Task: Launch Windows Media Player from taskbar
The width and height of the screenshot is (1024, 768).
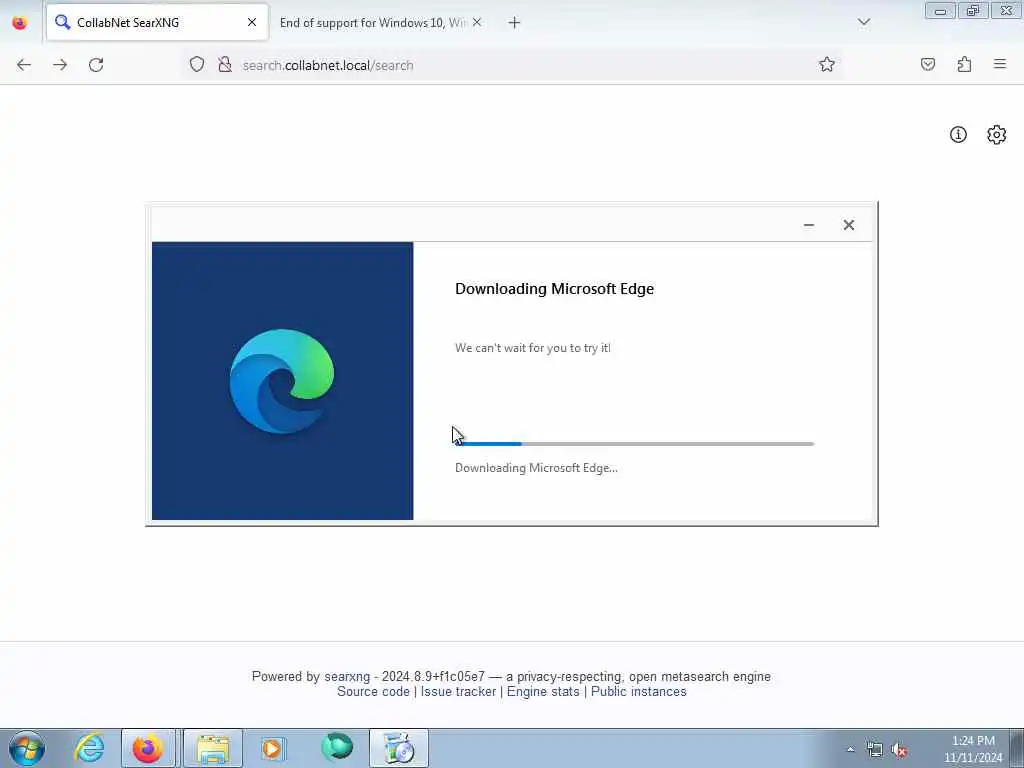Action: 273,748
